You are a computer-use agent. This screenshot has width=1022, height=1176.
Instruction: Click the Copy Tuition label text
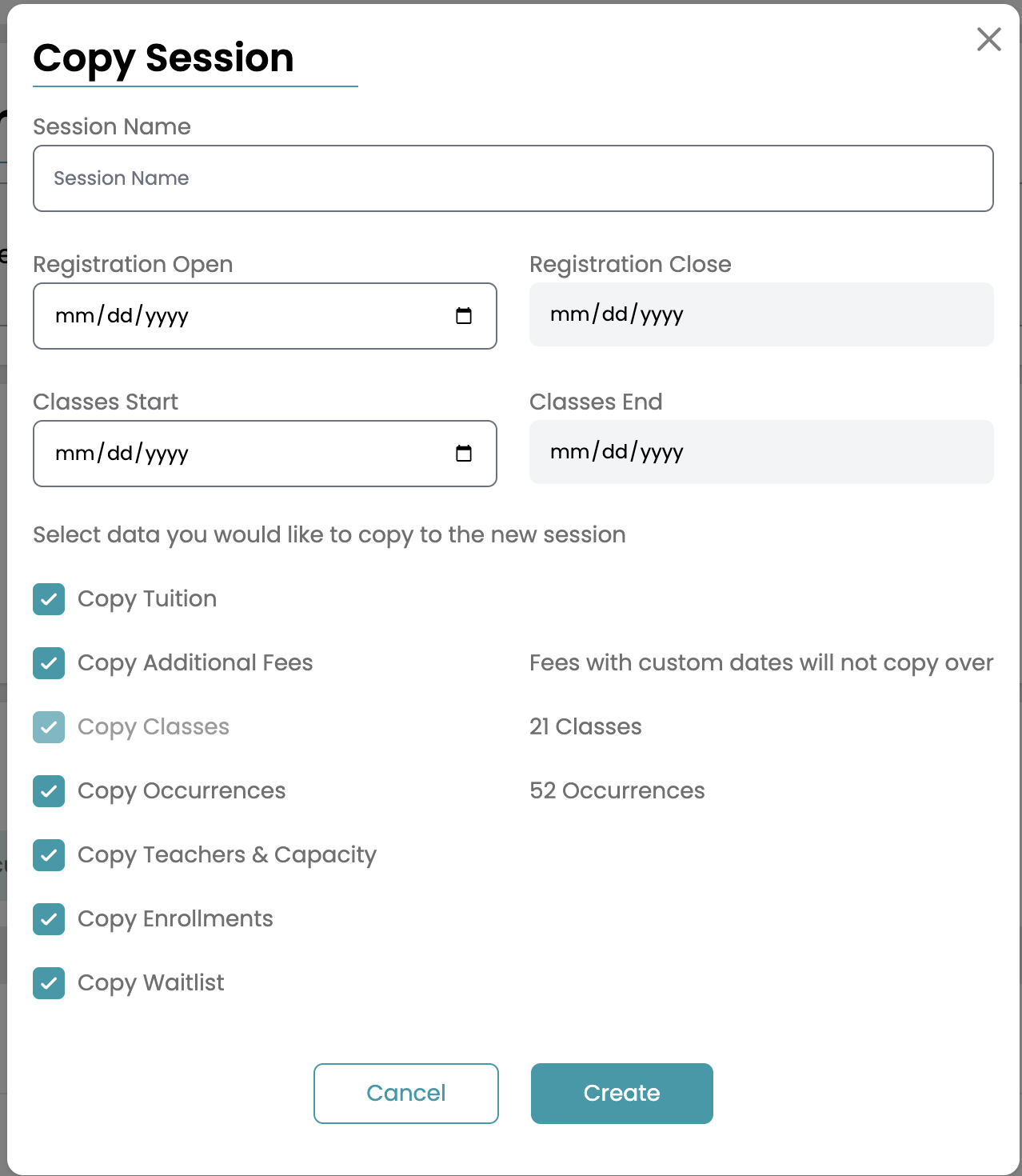click(147, 599)
